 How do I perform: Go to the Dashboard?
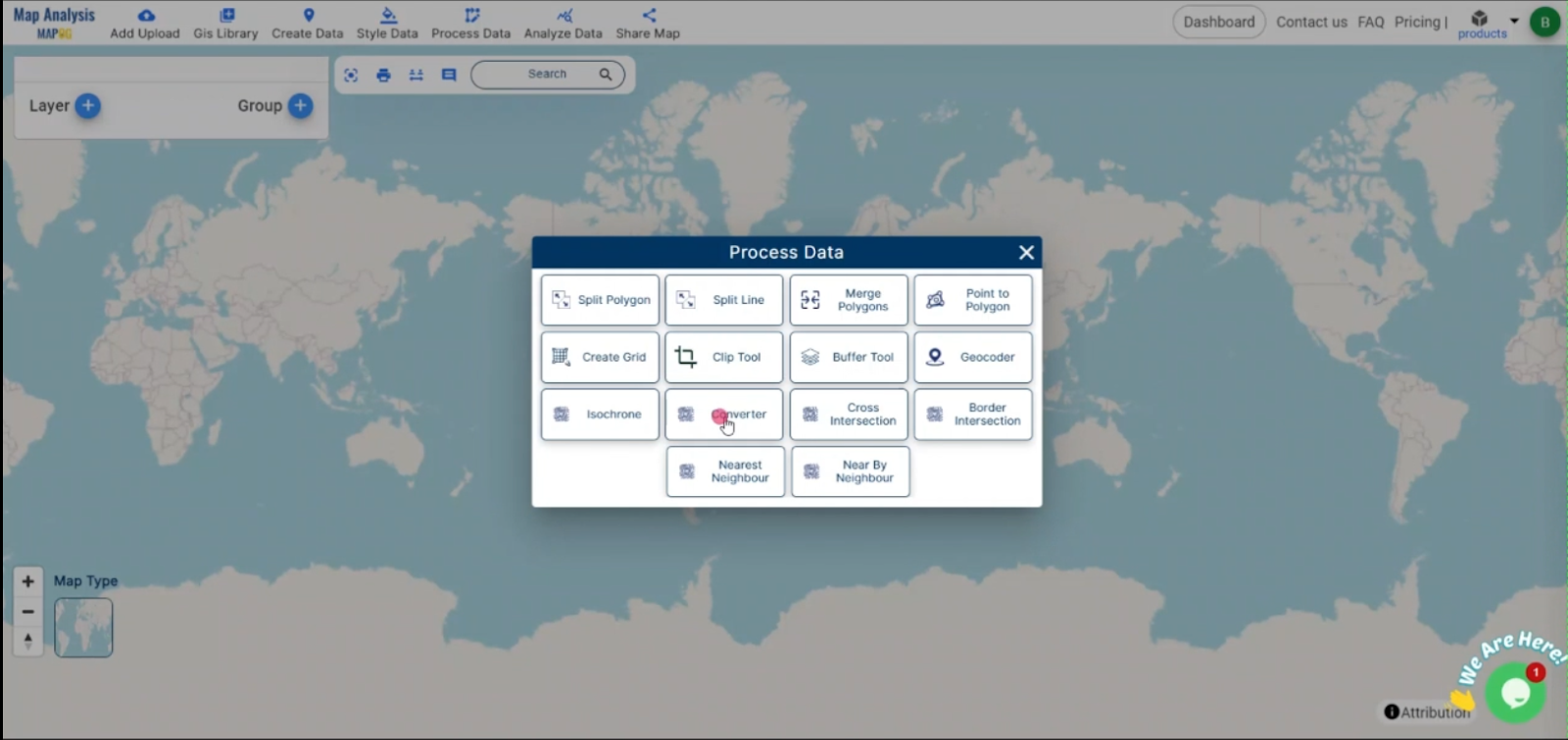click(1219, 22)
